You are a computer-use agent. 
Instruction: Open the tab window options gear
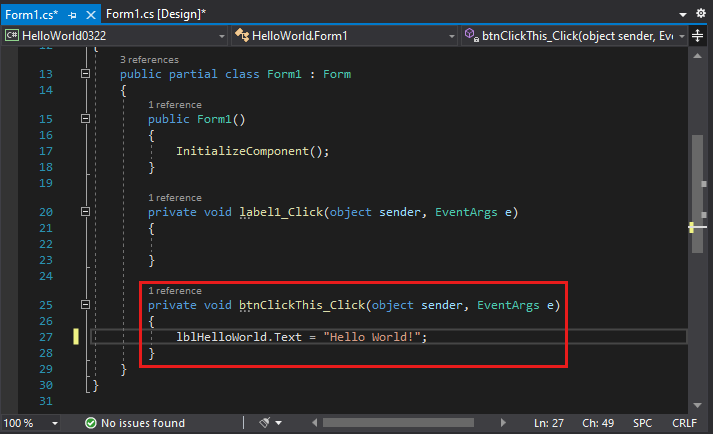702,13
